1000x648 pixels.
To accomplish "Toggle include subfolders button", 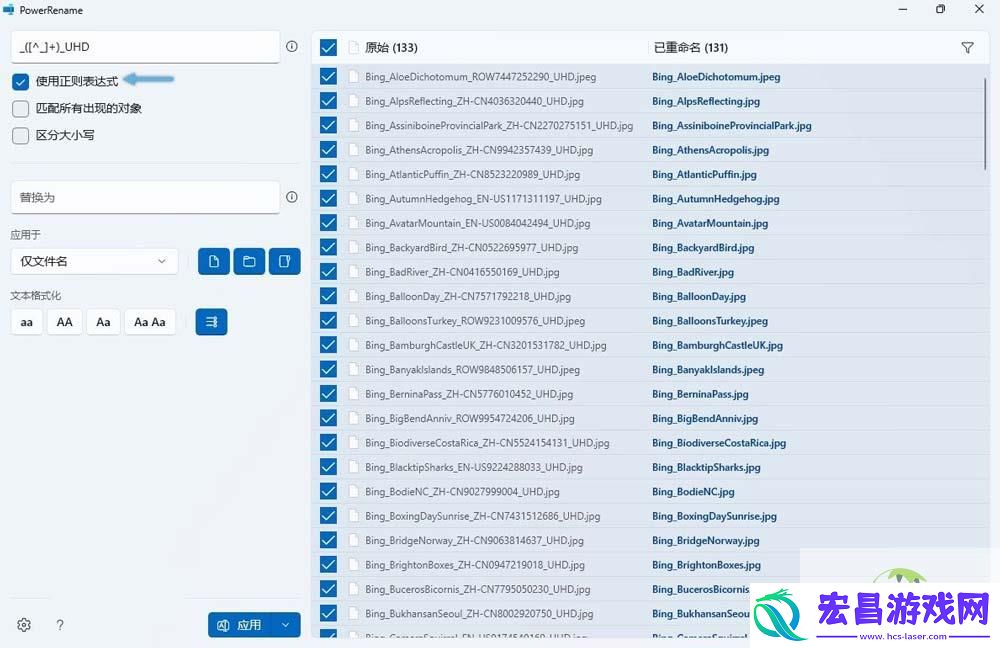I will coord(284,261).
